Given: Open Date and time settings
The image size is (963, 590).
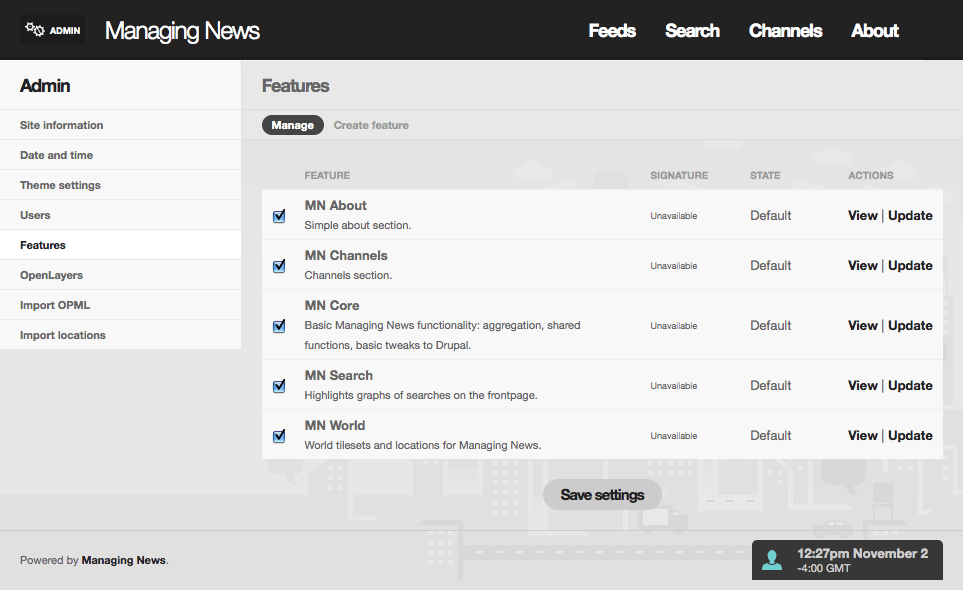Looking at the screenshot, I should click(x=120, y=155).
